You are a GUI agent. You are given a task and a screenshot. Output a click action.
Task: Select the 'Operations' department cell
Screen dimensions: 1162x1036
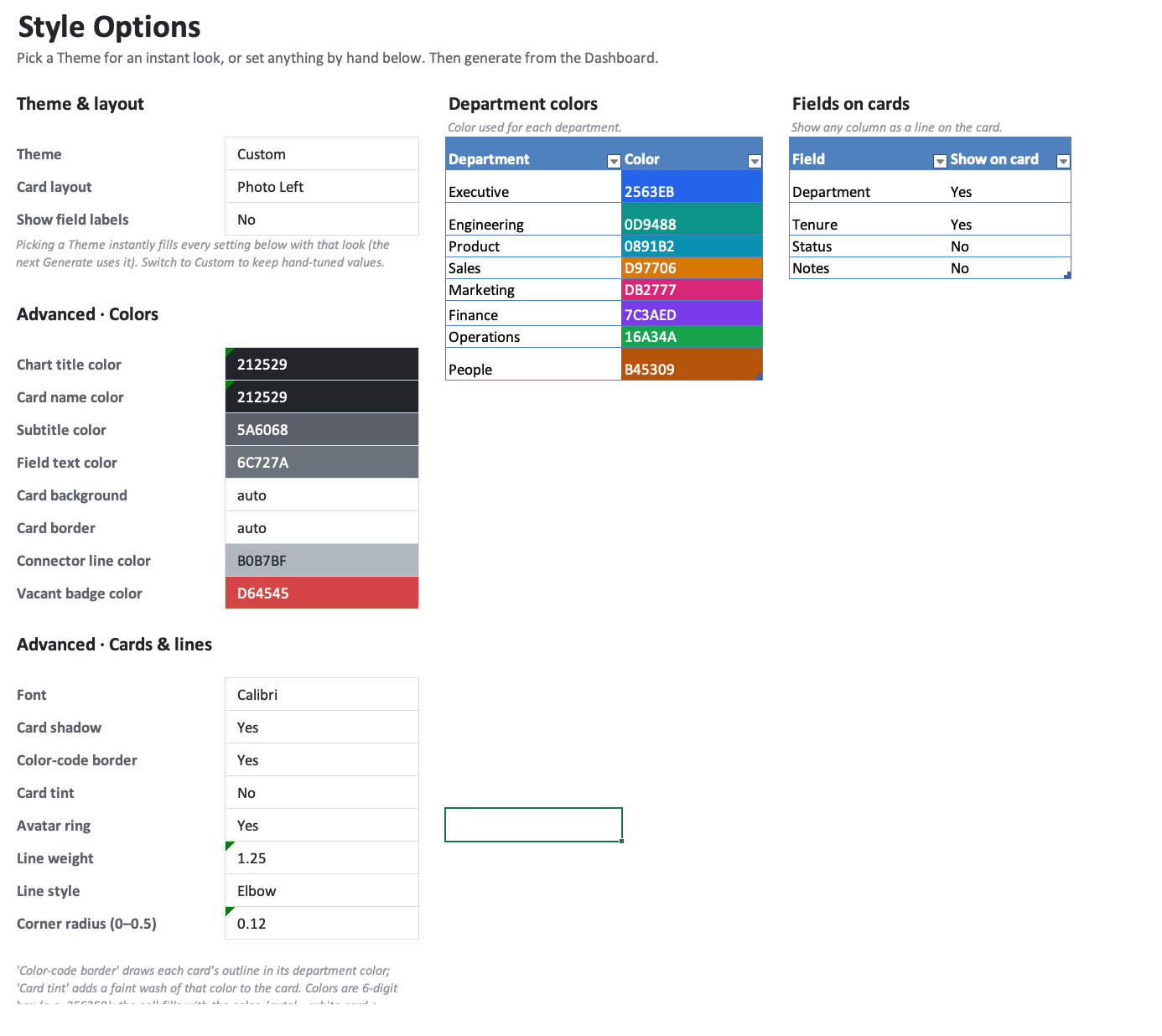[533, 336]
